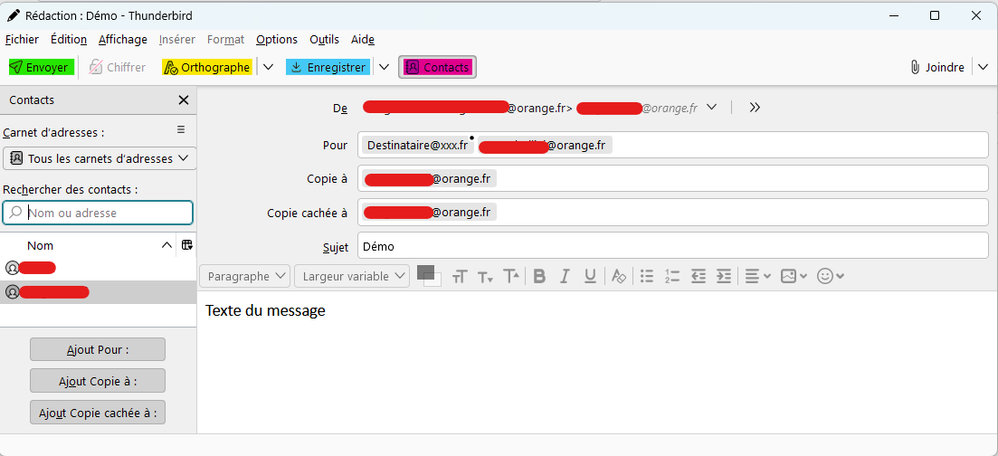998x456 pixels.
Task: Open the Enregistrer options dropdown arrow
Action: click(x=384, y=68)
